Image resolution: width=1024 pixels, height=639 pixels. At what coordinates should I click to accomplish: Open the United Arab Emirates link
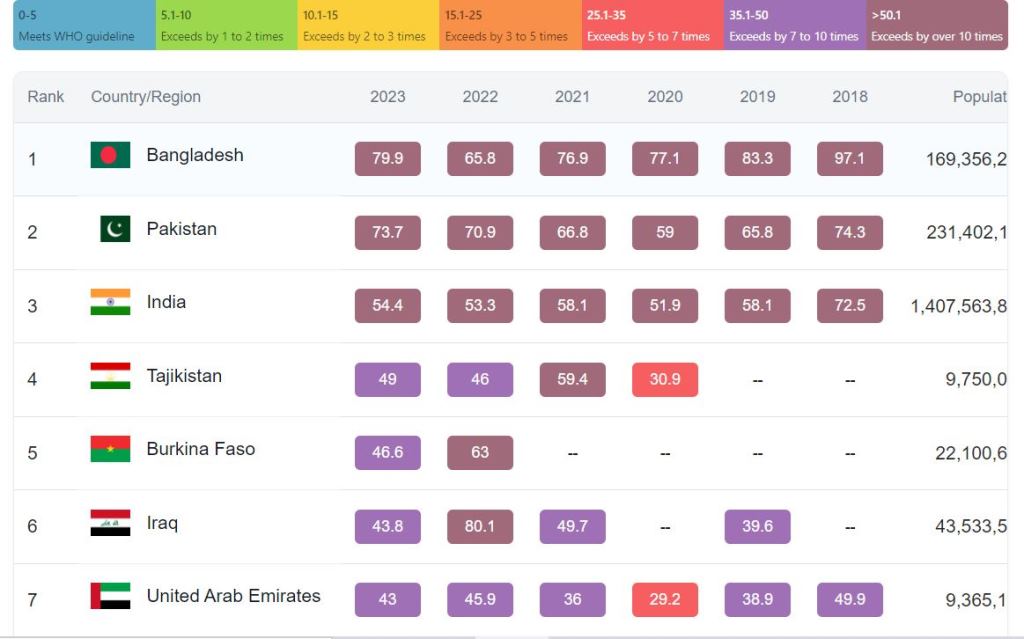(233, 596)
